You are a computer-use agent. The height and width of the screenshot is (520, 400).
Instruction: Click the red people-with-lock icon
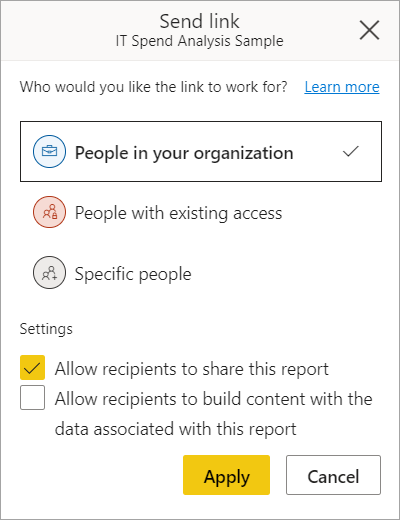coord(49,212)
